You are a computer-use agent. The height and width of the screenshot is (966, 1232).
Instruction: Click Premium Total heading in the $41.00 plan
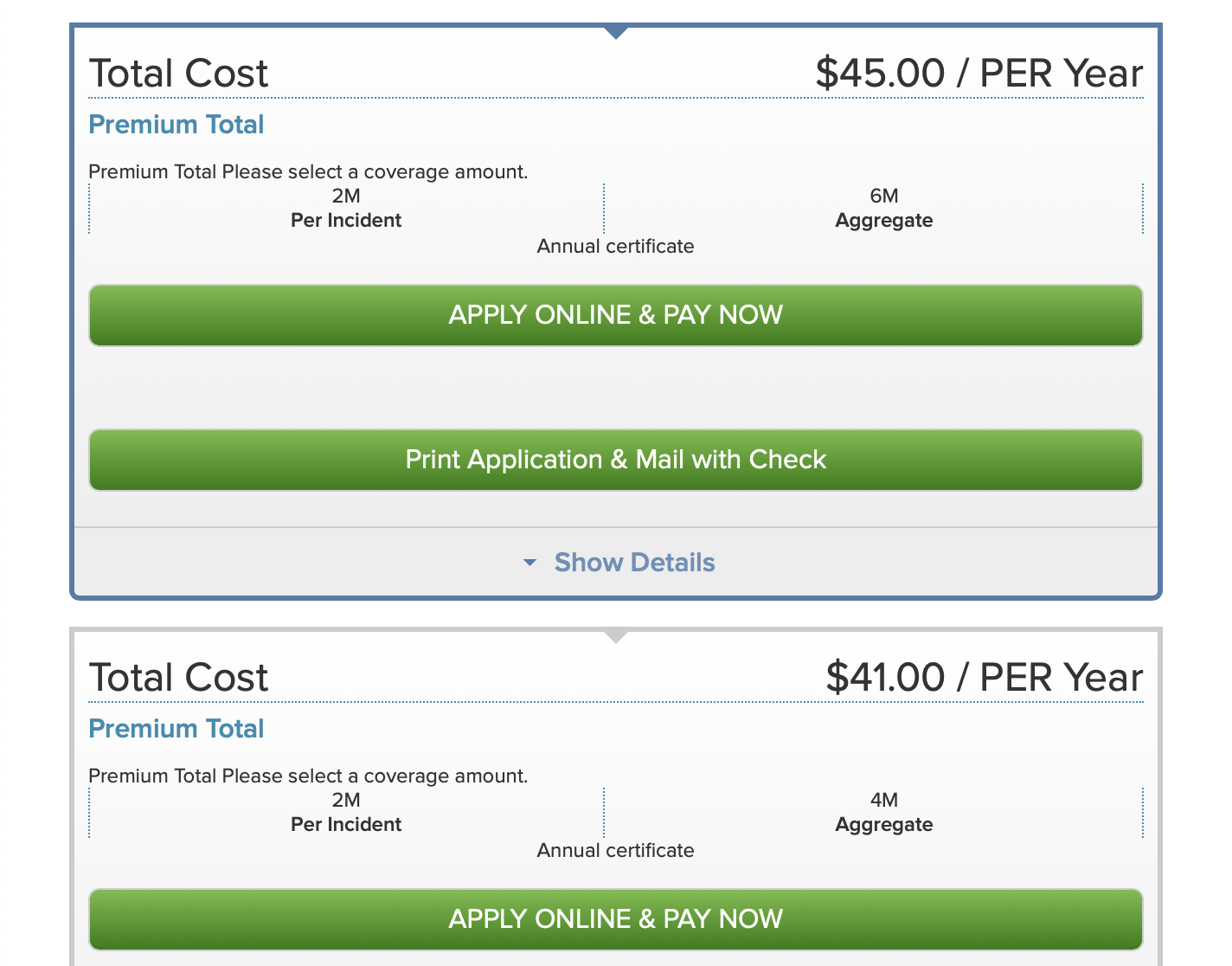(176, 729)
